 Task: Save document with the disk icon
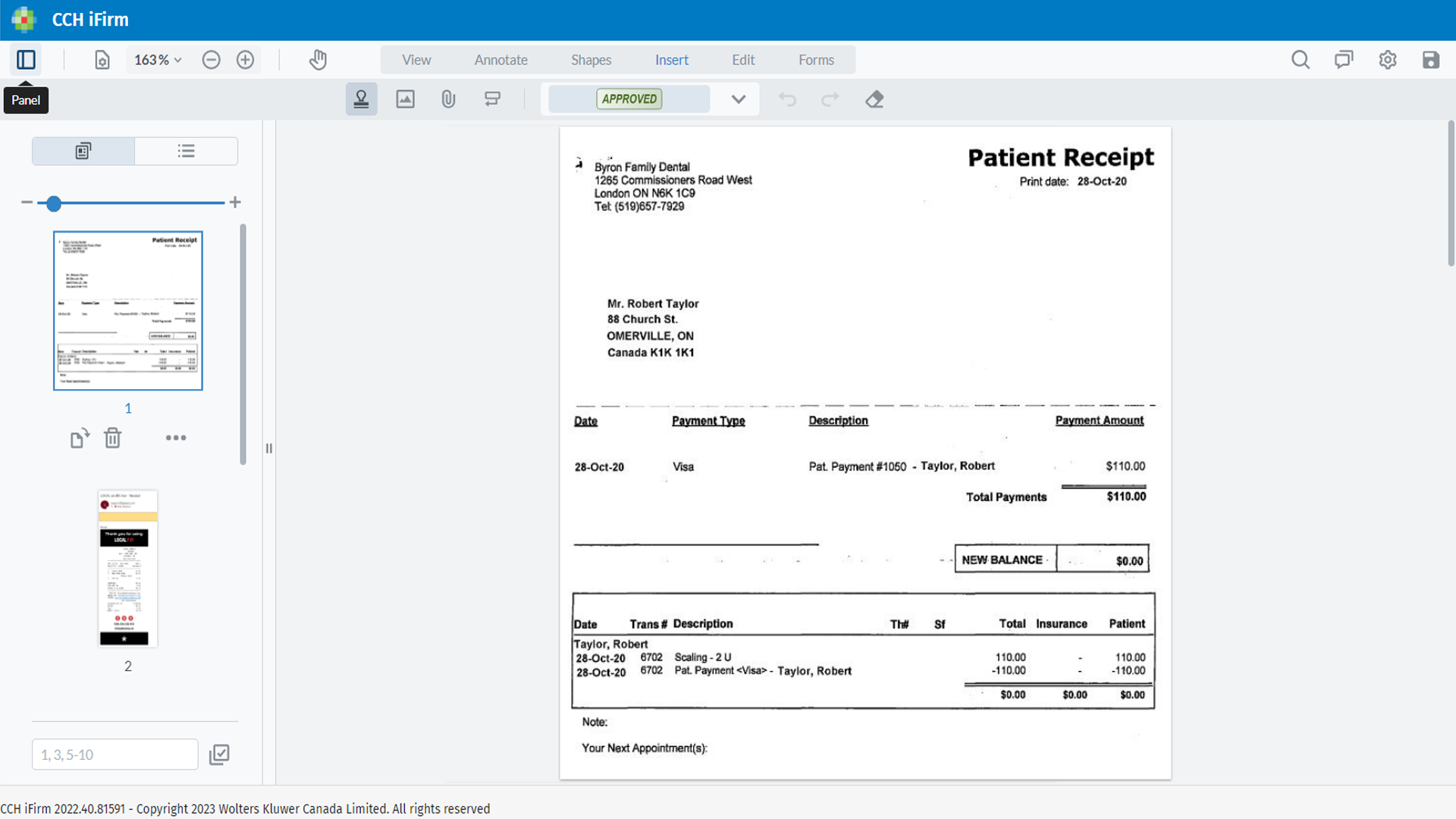coord(1430,60)
